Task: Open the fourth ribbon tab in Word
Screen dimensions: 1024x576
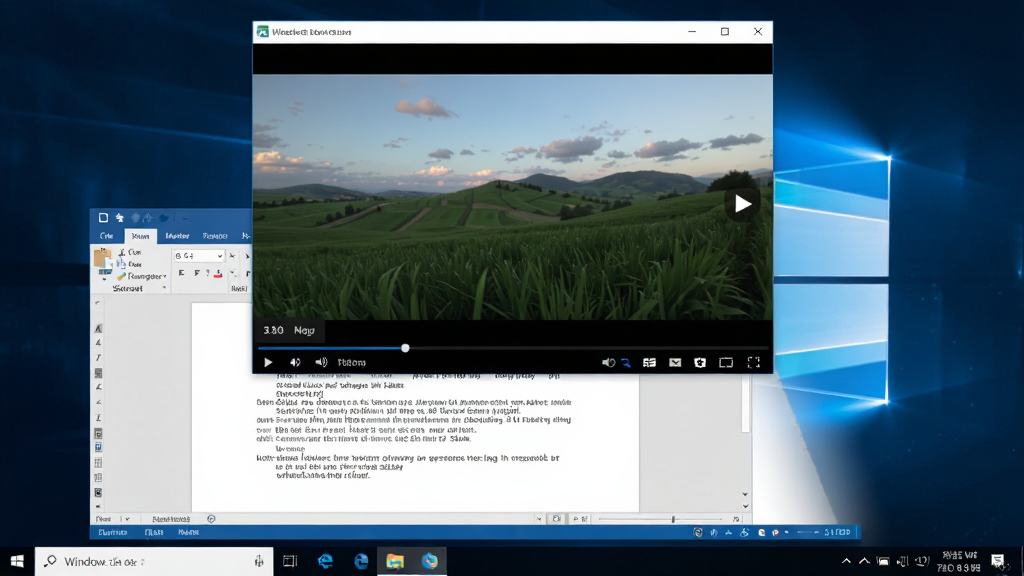Action: [x=215, y=236]
